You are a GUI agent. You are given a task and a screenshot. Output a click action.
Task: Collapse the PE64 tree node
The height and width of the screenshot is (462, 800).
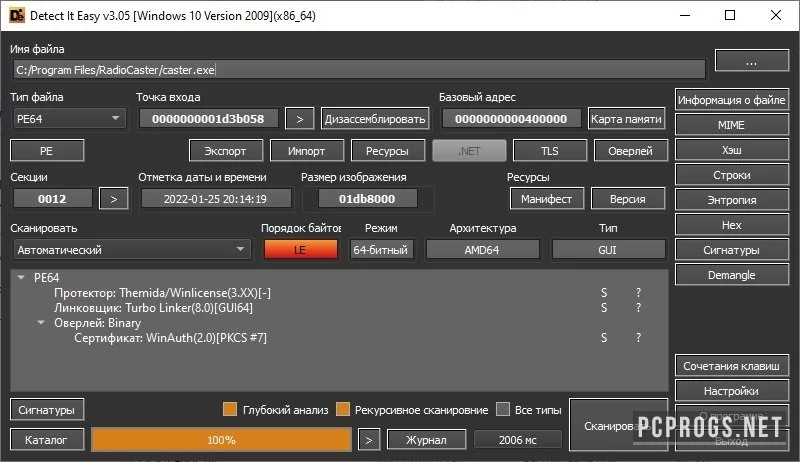[x=21, y=277]
